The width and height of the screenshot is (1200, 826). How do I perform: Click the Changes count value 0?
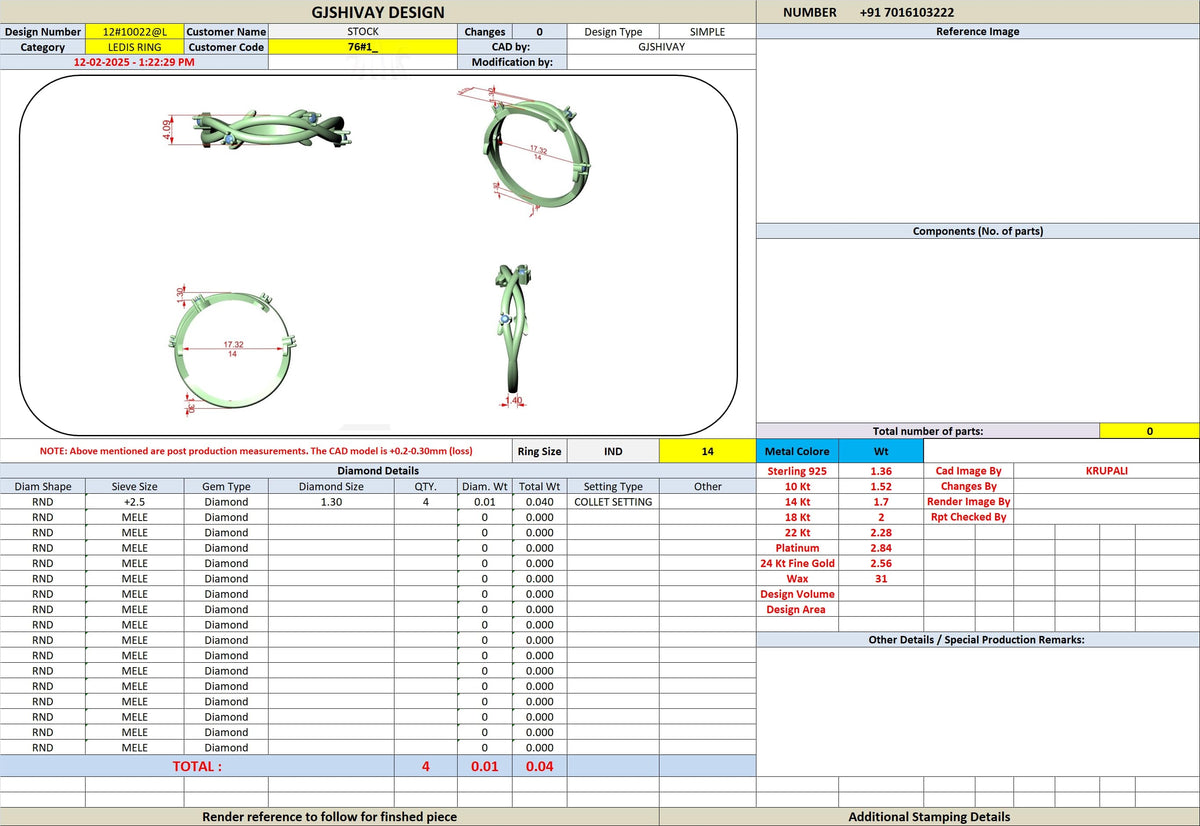point(540,31)
